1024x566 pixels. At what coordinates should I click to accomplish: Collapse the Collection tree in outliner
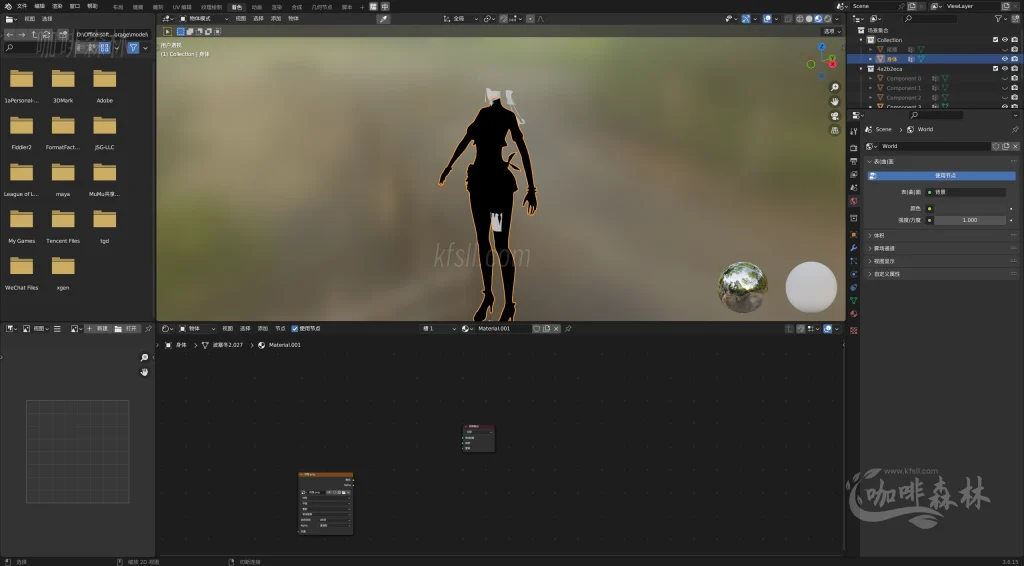[x=861, y=40]
